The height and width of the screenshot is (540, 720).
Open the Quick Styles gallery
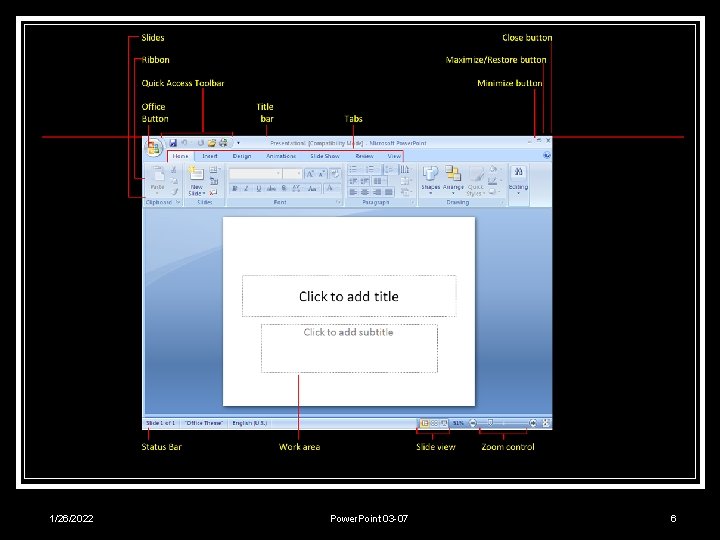tap(476, 181)
